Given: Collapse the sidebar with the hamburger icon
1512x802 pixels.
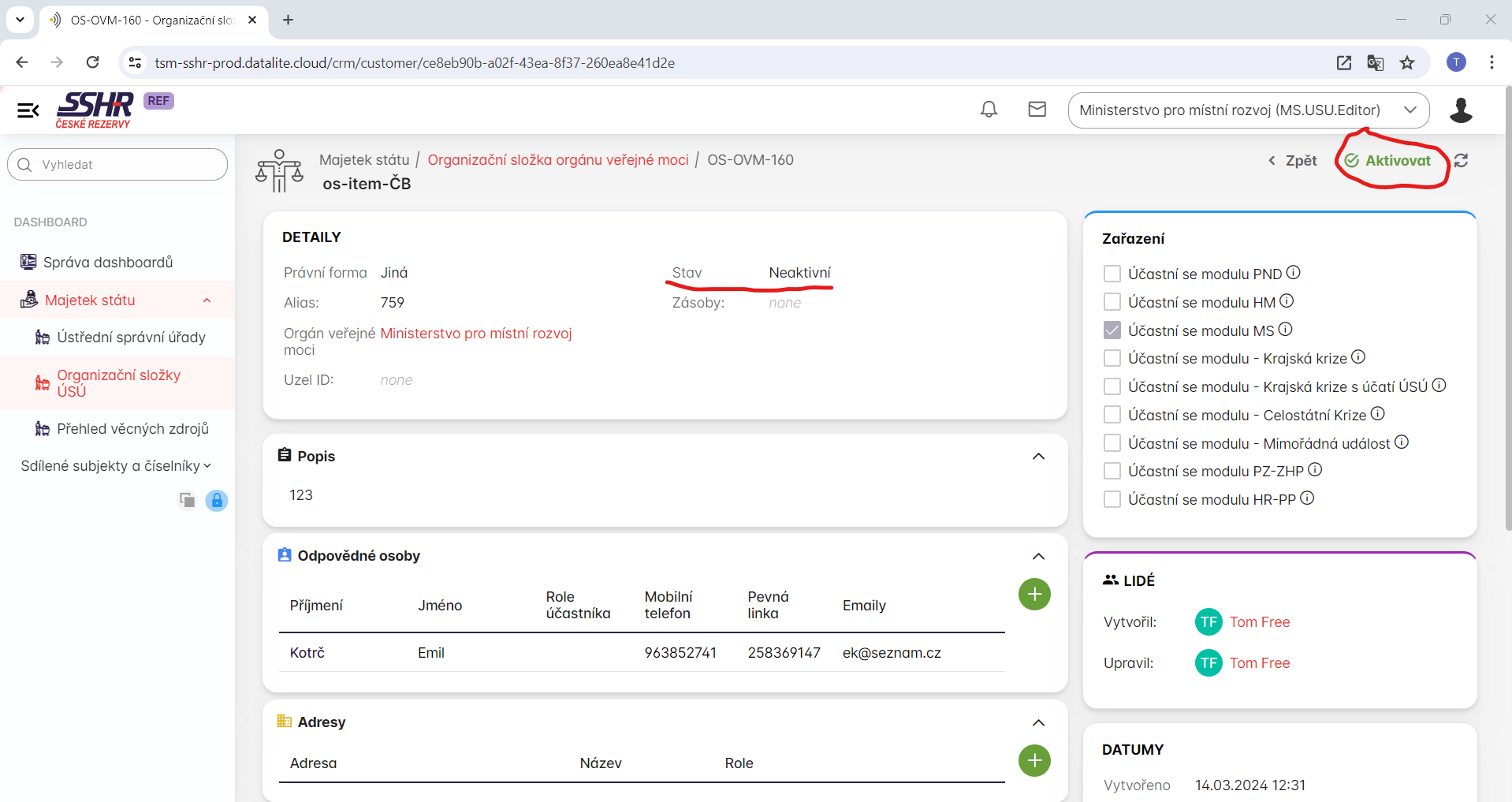Looking at the screenshot, I should 28,110.
